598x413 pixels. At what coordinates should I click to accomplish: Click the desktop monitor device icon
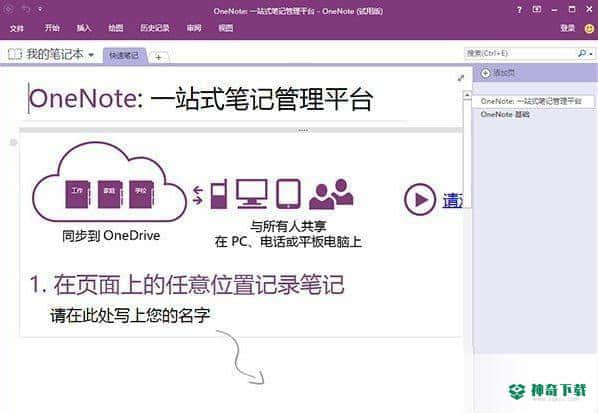251,194
